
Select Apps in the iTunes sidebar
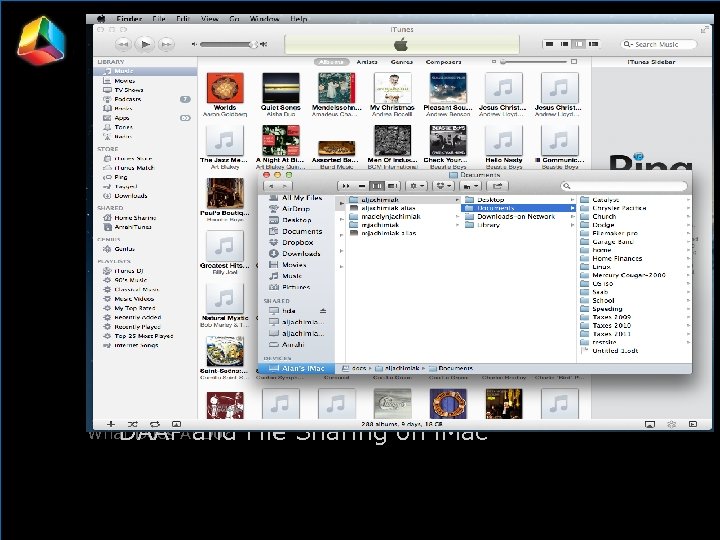[x=145, y=118]
